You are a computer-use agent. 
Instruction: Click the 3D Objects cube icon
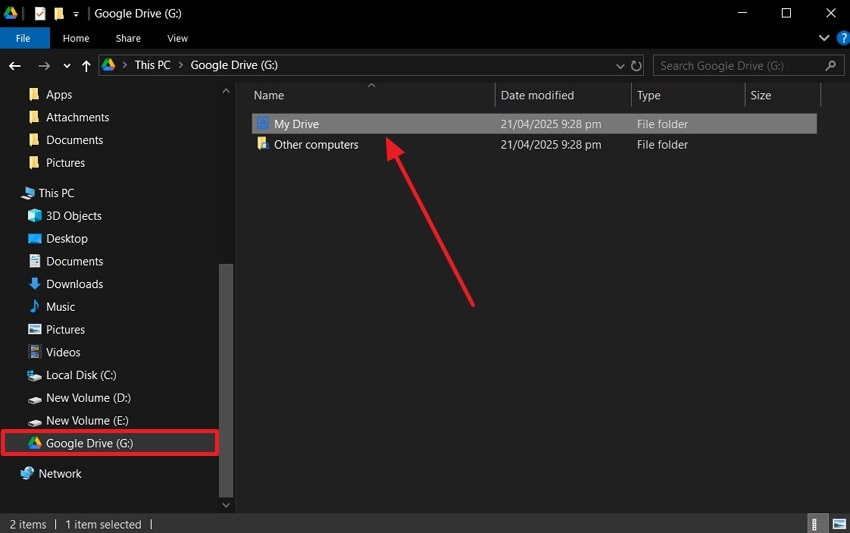pyautogui.click(x=34, y=215)
